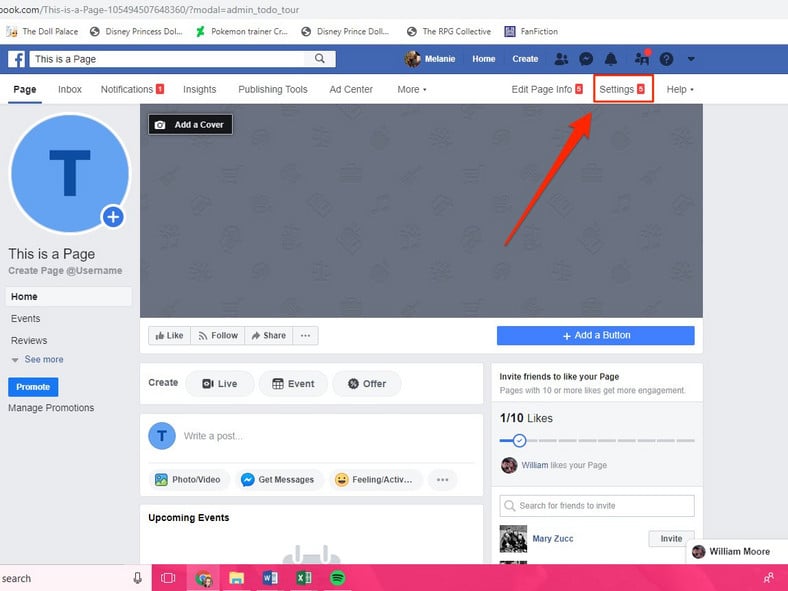The width and height of the screenshot is (788, 591).
Task: Click the Facebook search input field
Action: (x=167, y=59)
